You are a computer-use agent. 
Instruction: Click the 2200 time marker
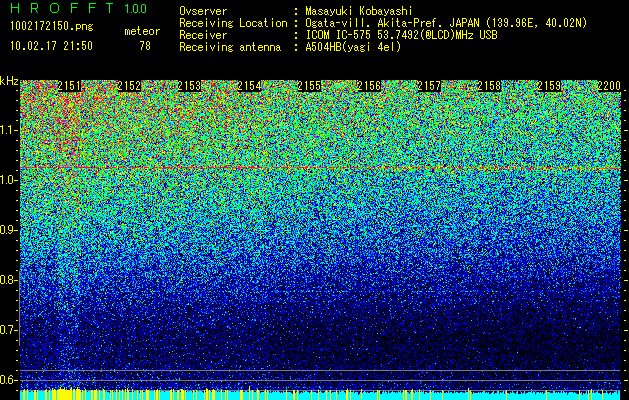(x=609, y=86)
